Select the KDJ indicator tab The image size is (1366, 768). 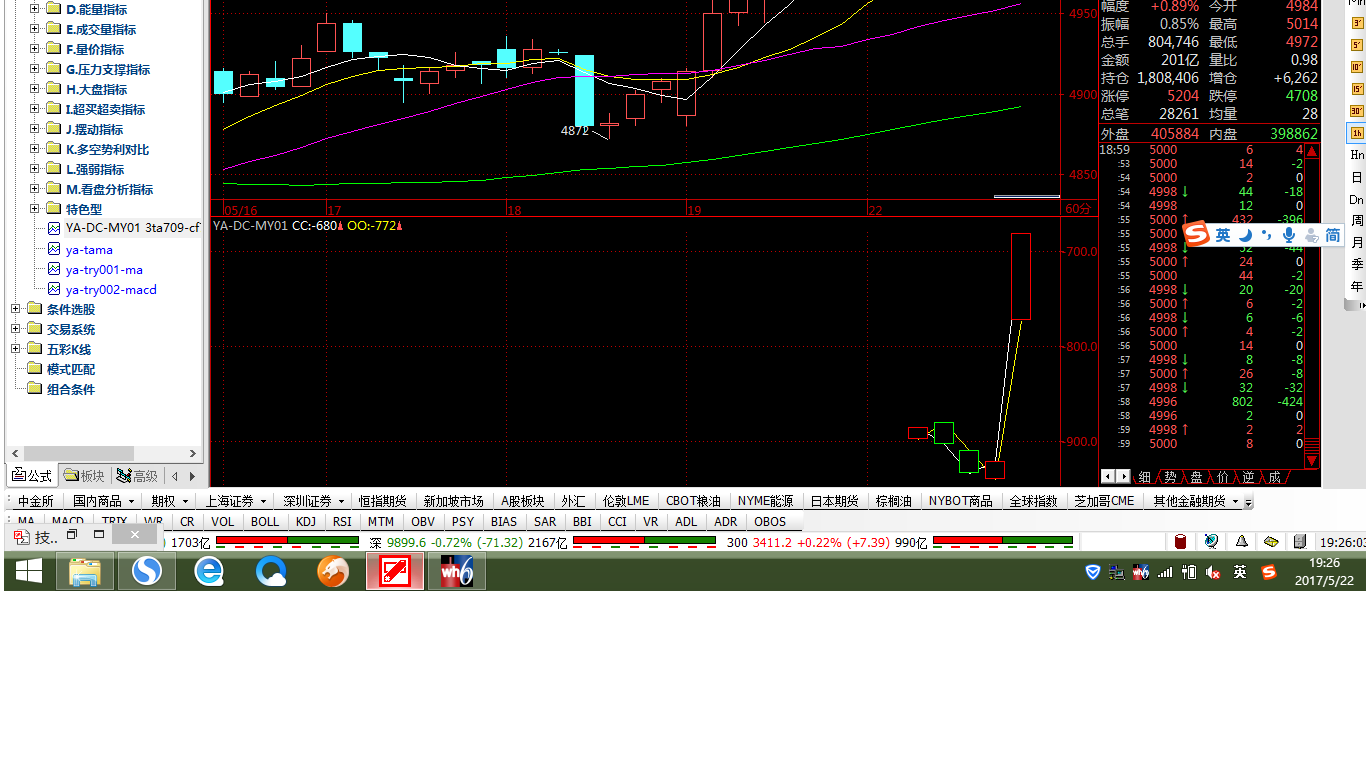[x=306, y=521]
